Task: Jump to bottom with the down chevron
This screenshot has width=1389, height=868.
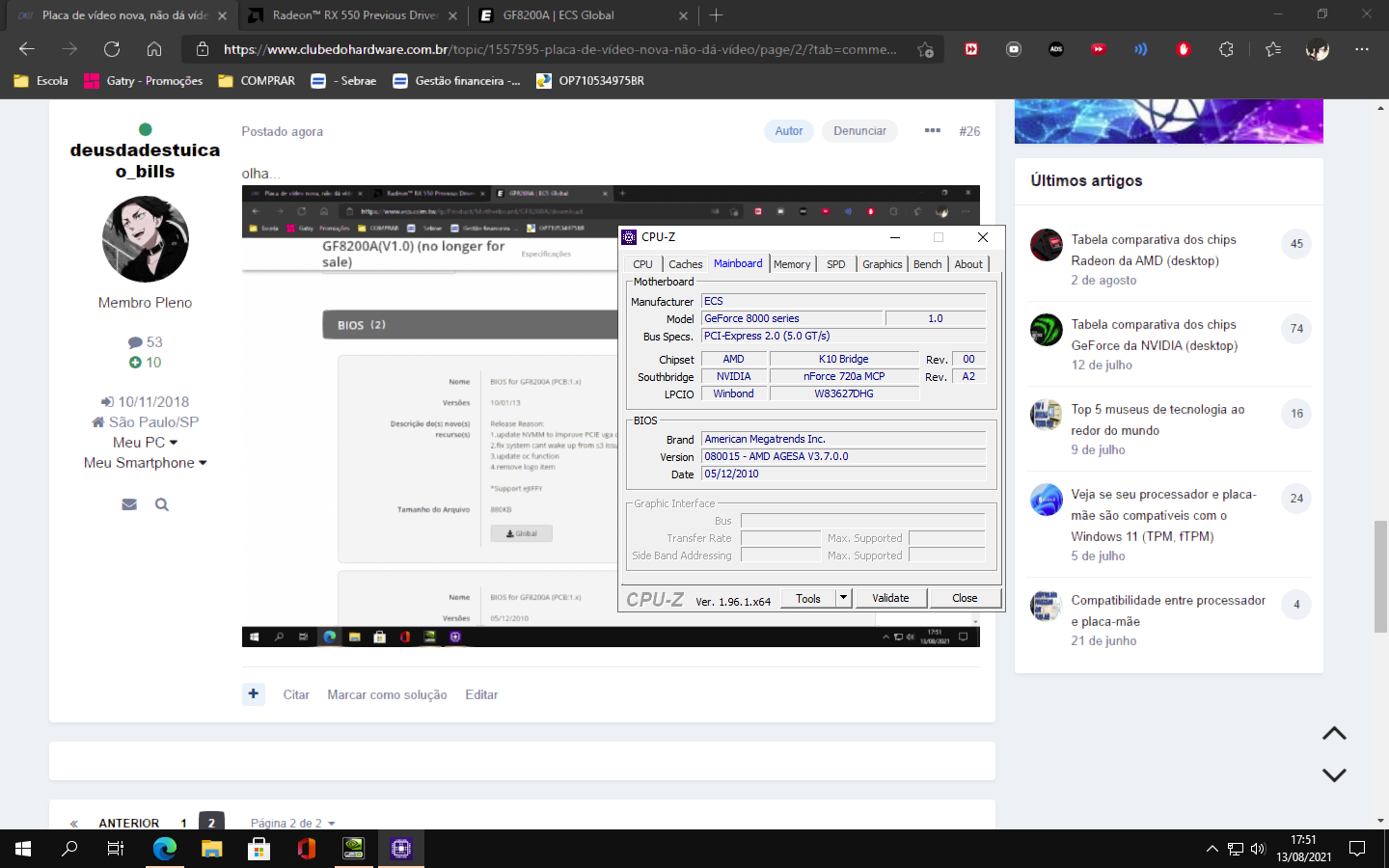Action: tap(1334, 774)
